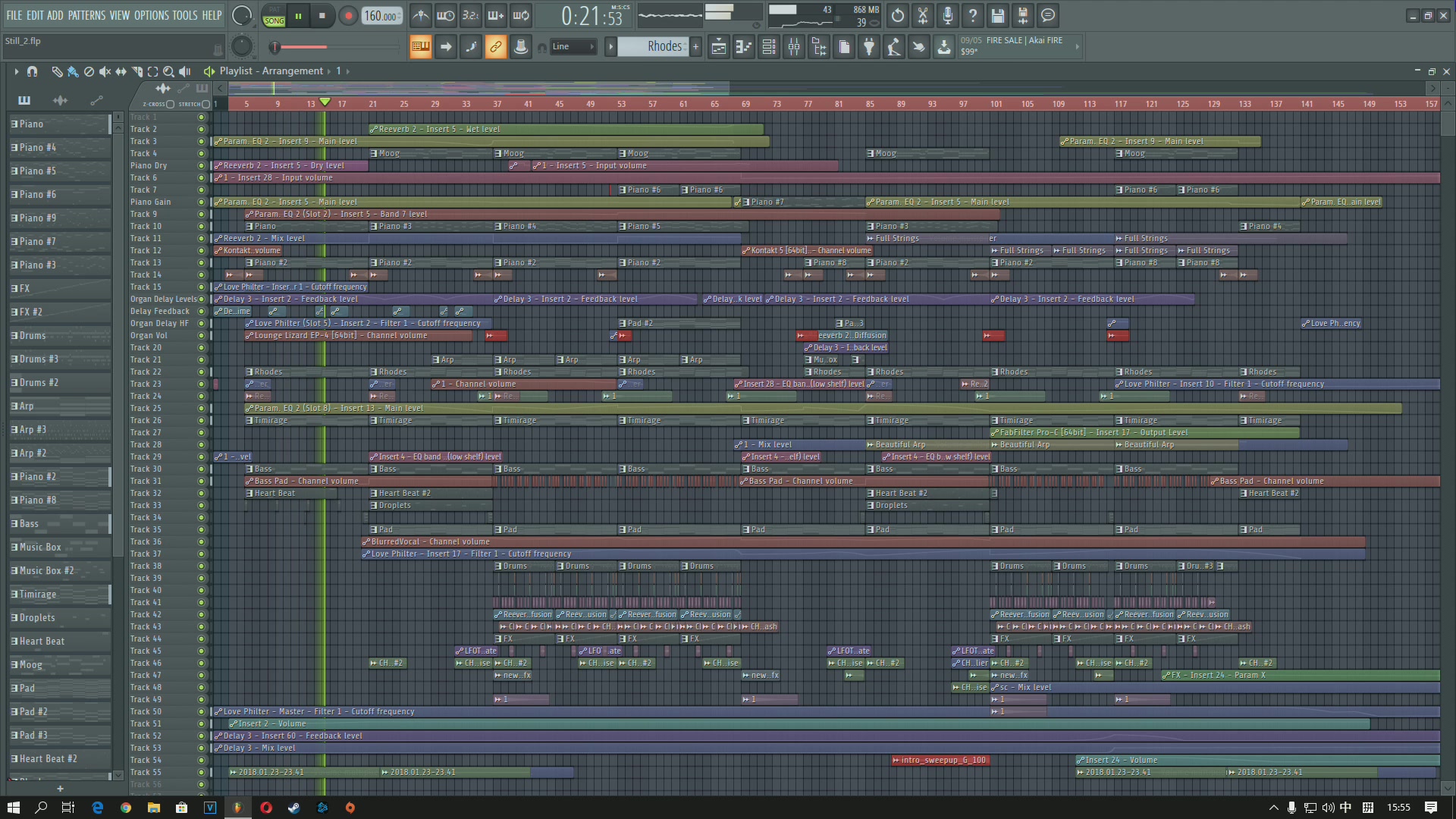
Task: Expand the FIRE SALE news panel arrow
Action: [x=1077, y=47]
